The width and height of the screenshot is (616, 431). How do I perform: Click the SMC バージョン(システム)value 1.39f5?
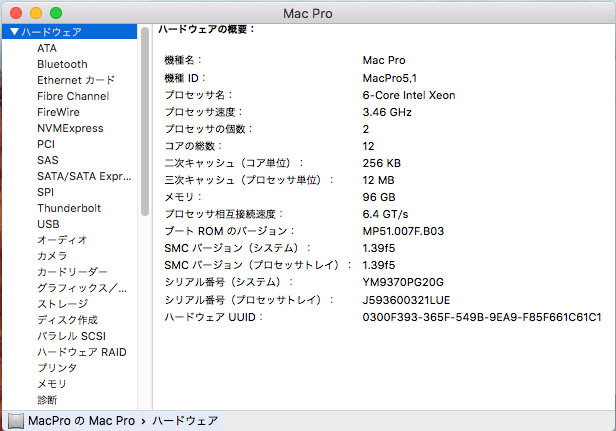pos(379,248)
